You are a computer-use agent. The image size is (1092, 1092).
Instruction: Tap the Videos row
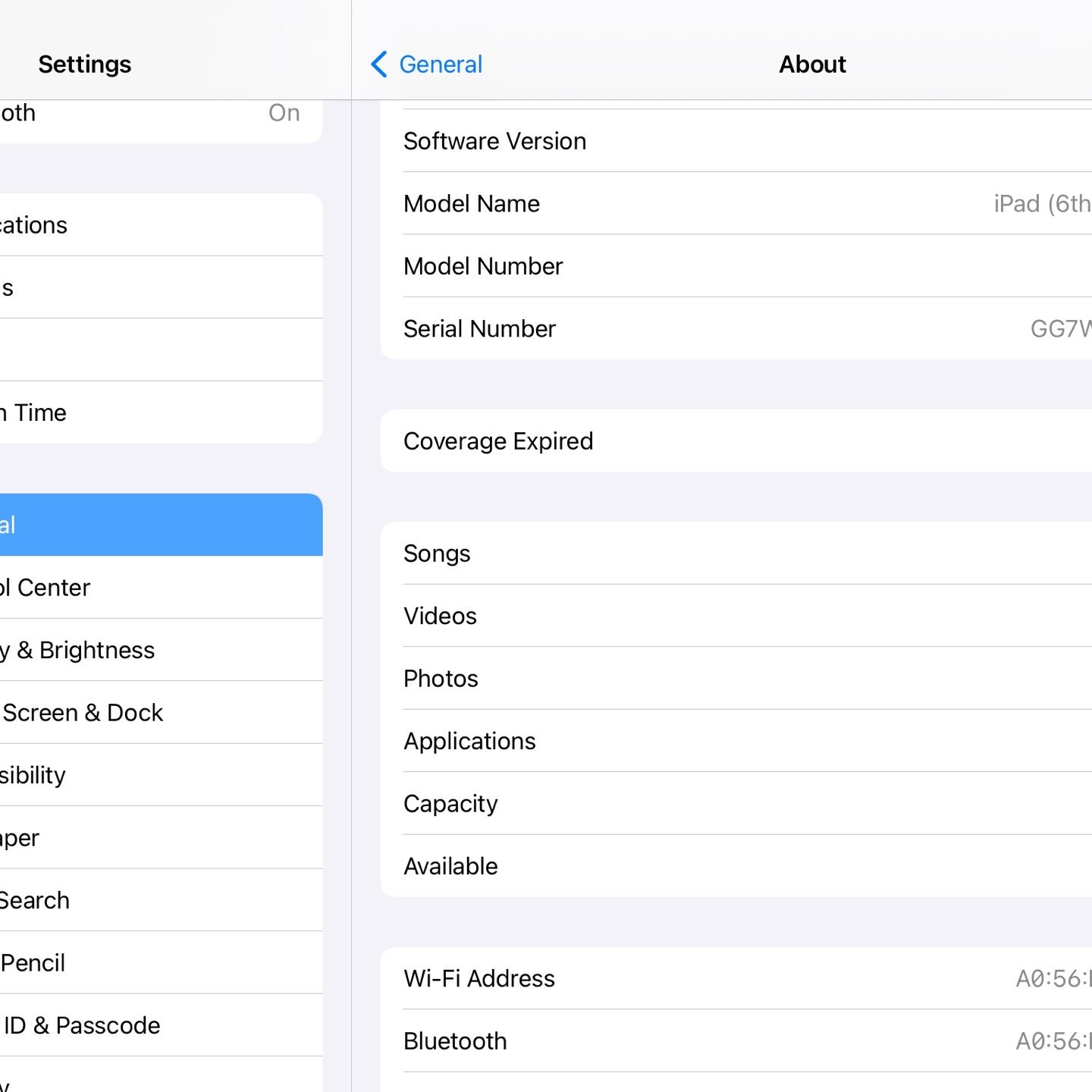pyautogui.click(x=736, y=616)
